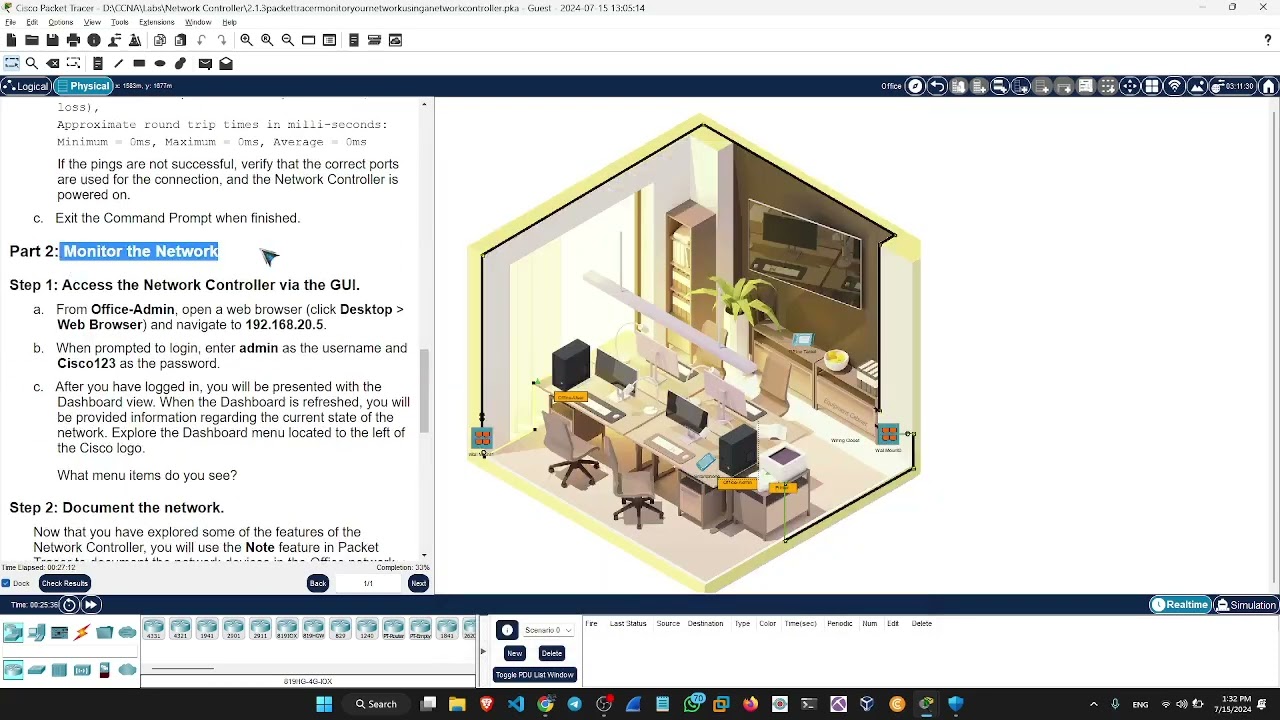Click the Back button in instructions
1280x720 pixels.
tap(318, 583)
